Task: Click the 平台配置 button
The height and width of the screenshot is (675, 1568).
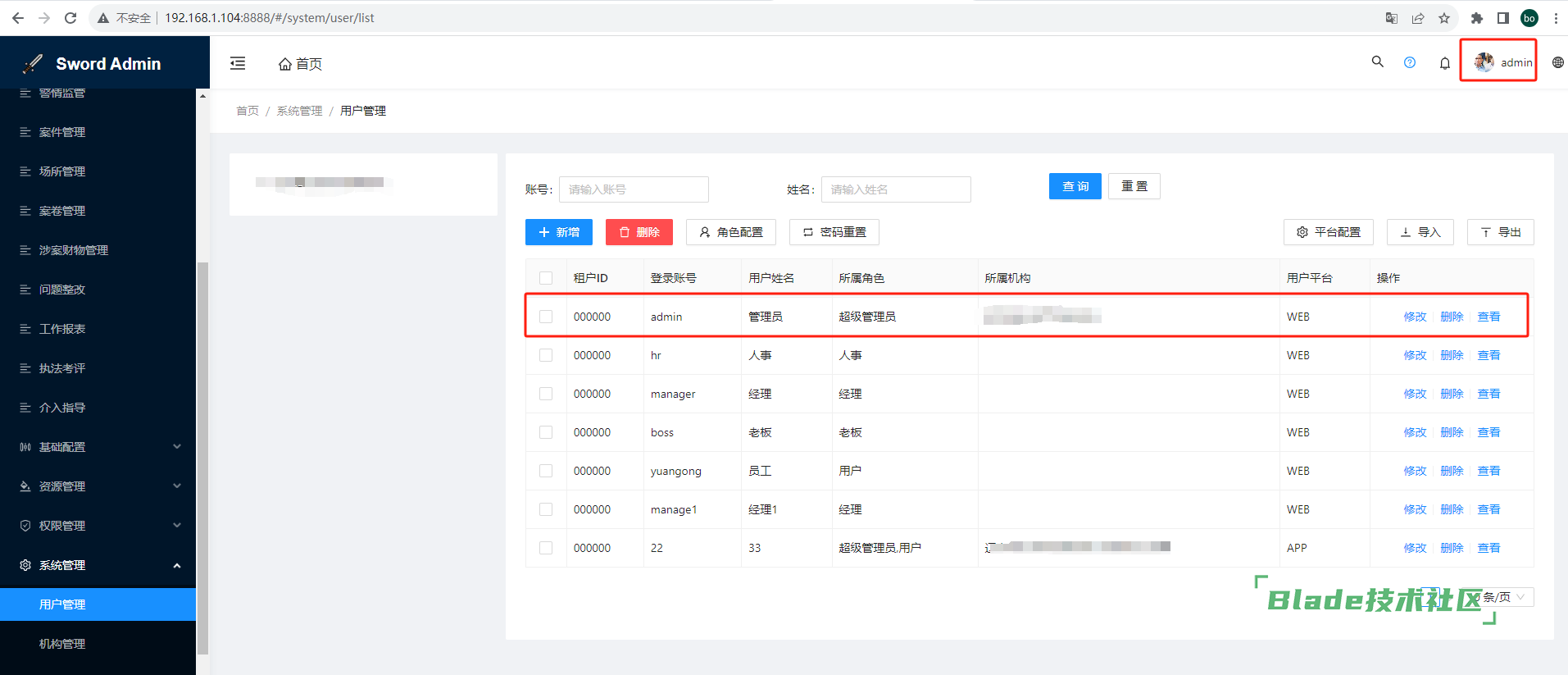Action: 1329,232
